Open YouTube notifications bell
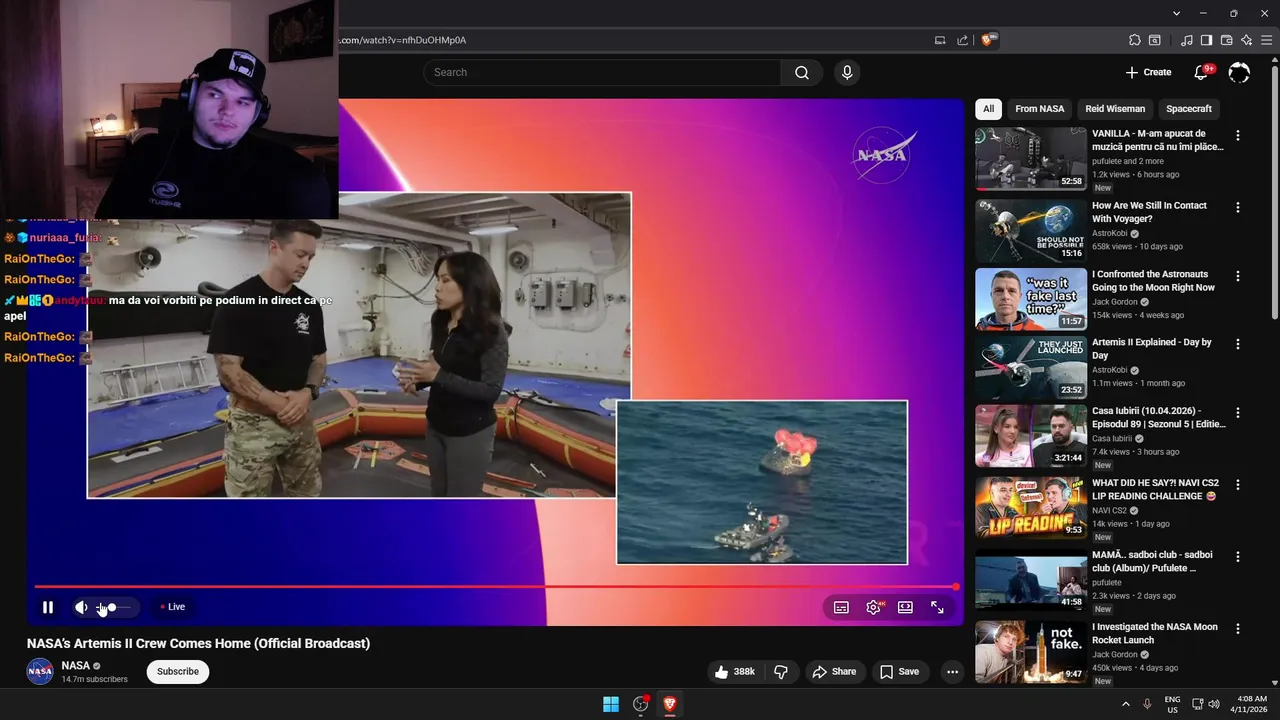1280x720 pixels. [x=1202, y=72]
